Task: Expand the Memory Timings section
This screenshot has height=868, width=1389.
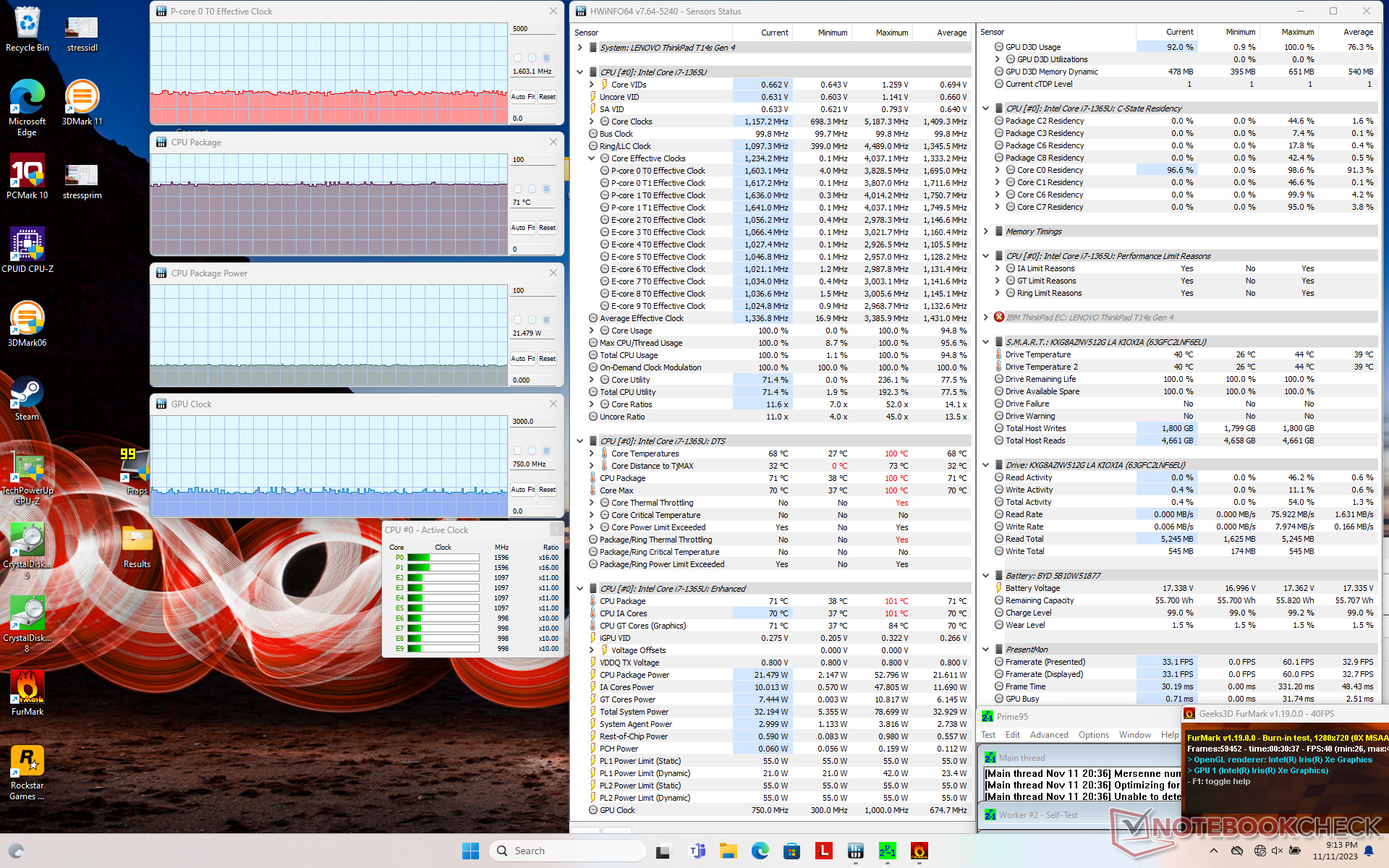Action: click(985, 231)
